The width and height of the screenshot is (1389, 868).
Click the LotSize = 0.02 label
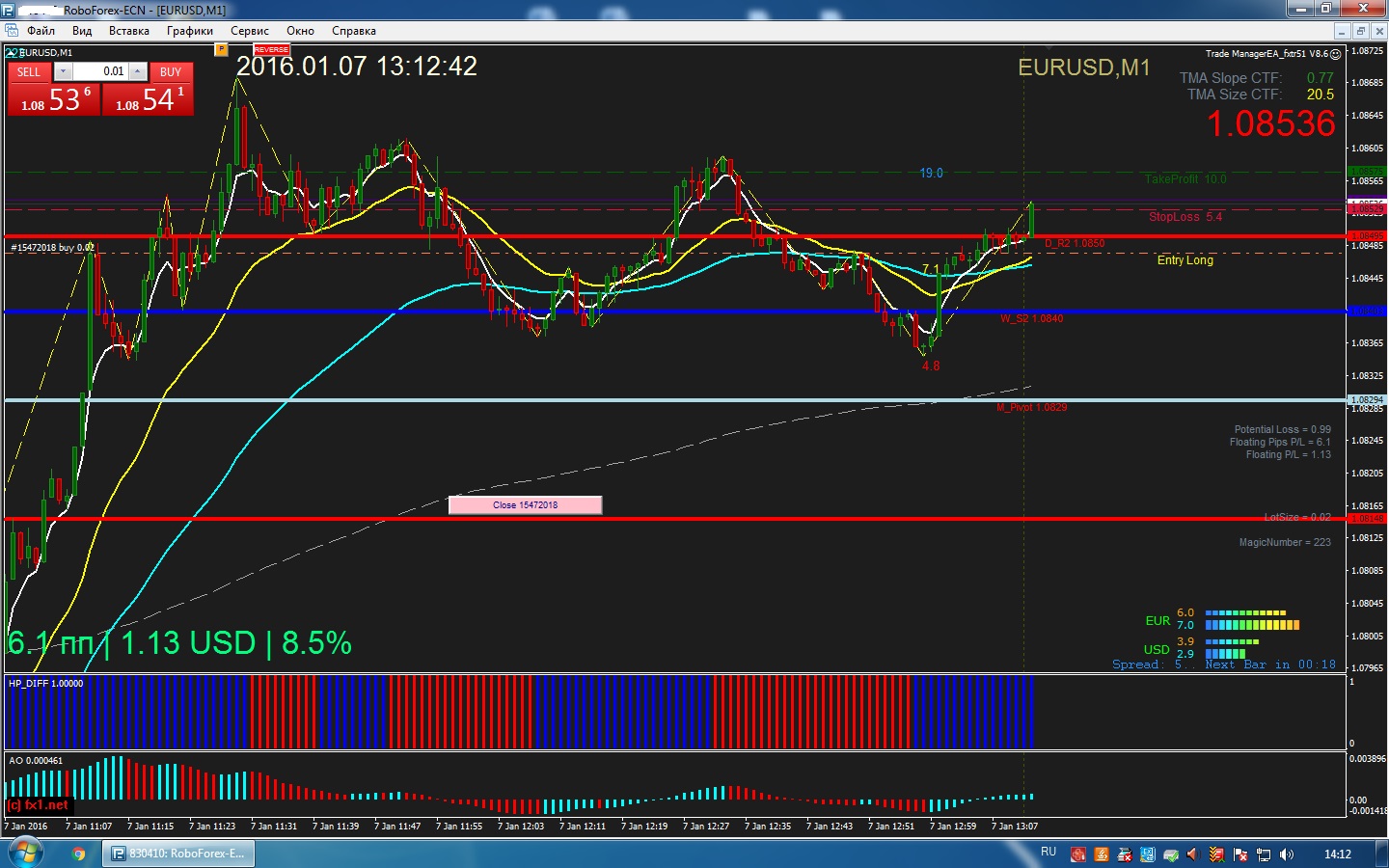[1297, 517]
